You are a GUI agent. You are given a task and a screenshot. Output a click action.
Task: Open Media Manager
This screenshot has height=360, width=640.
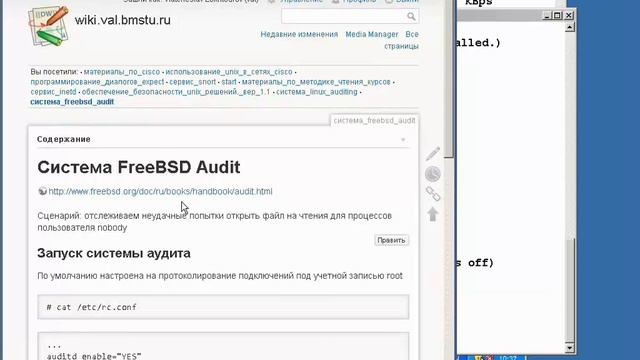pos(371,34)
